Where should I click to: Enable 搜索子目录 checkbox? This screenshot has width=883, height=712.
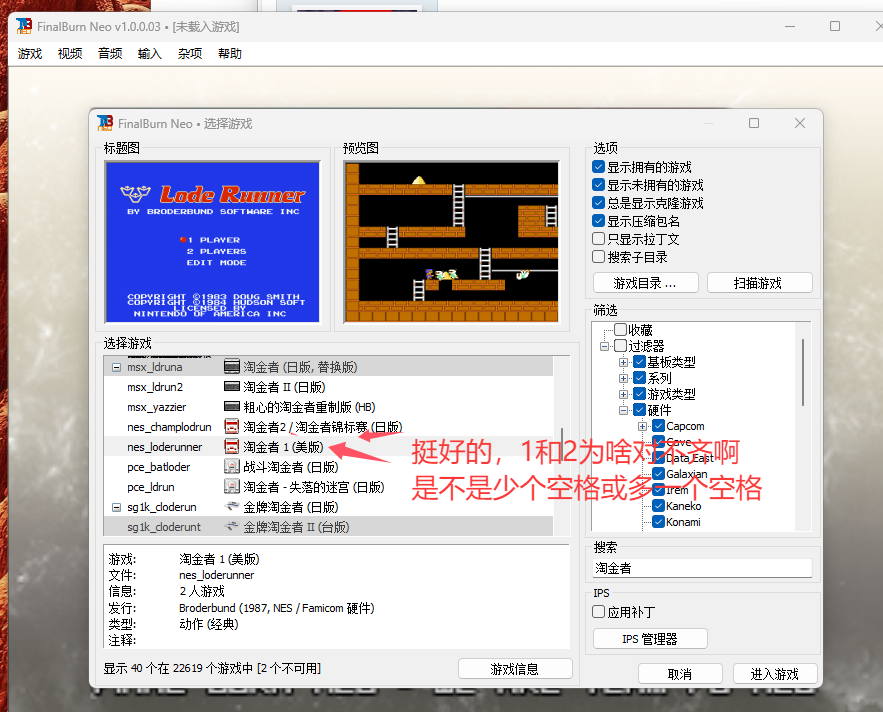click(599, 257)
